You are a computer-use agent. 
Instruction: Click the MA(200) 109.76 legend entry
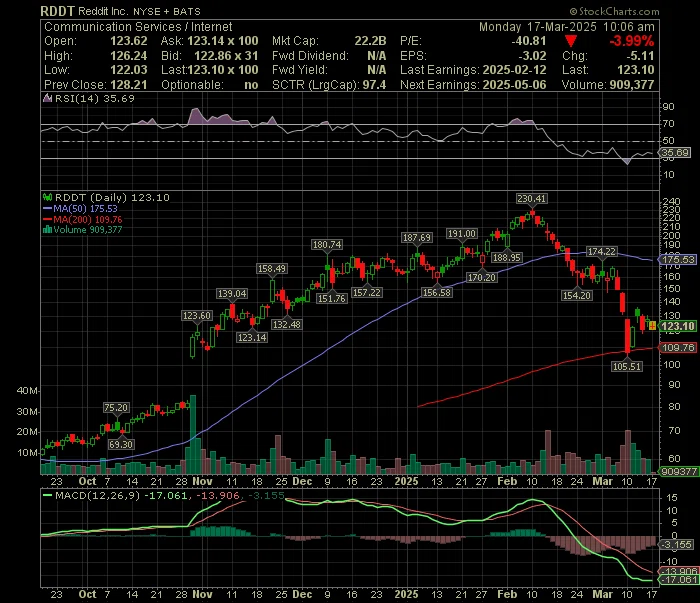pyautogui.click(x=83, y=220)
